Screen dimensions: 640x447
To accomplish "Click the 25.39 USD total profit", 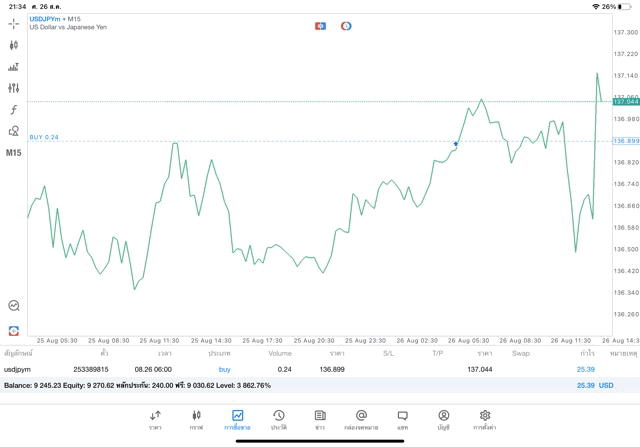I will (x=595, y=385).
